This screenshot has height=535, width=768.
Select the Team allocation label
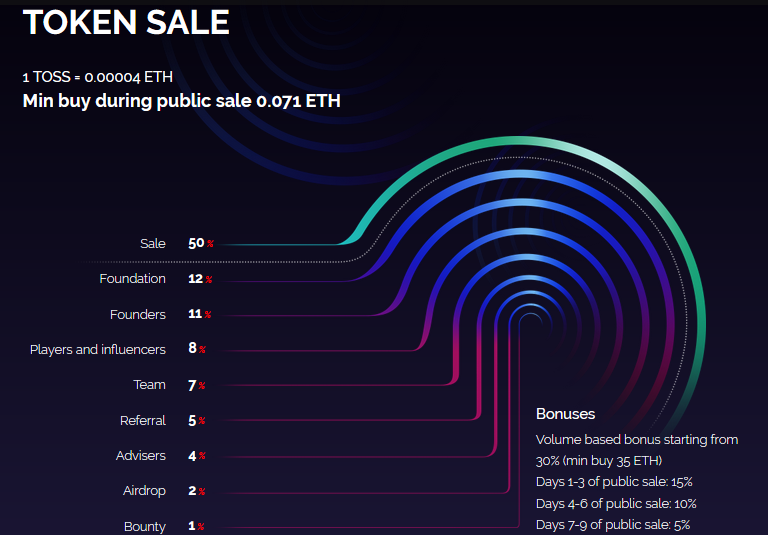click(150, 385)
